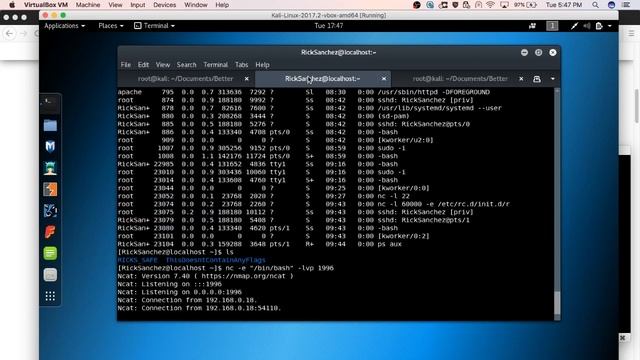Close the terminal window
The width and height of the screenshot is (640, 360).
click(x=553, y=52)
